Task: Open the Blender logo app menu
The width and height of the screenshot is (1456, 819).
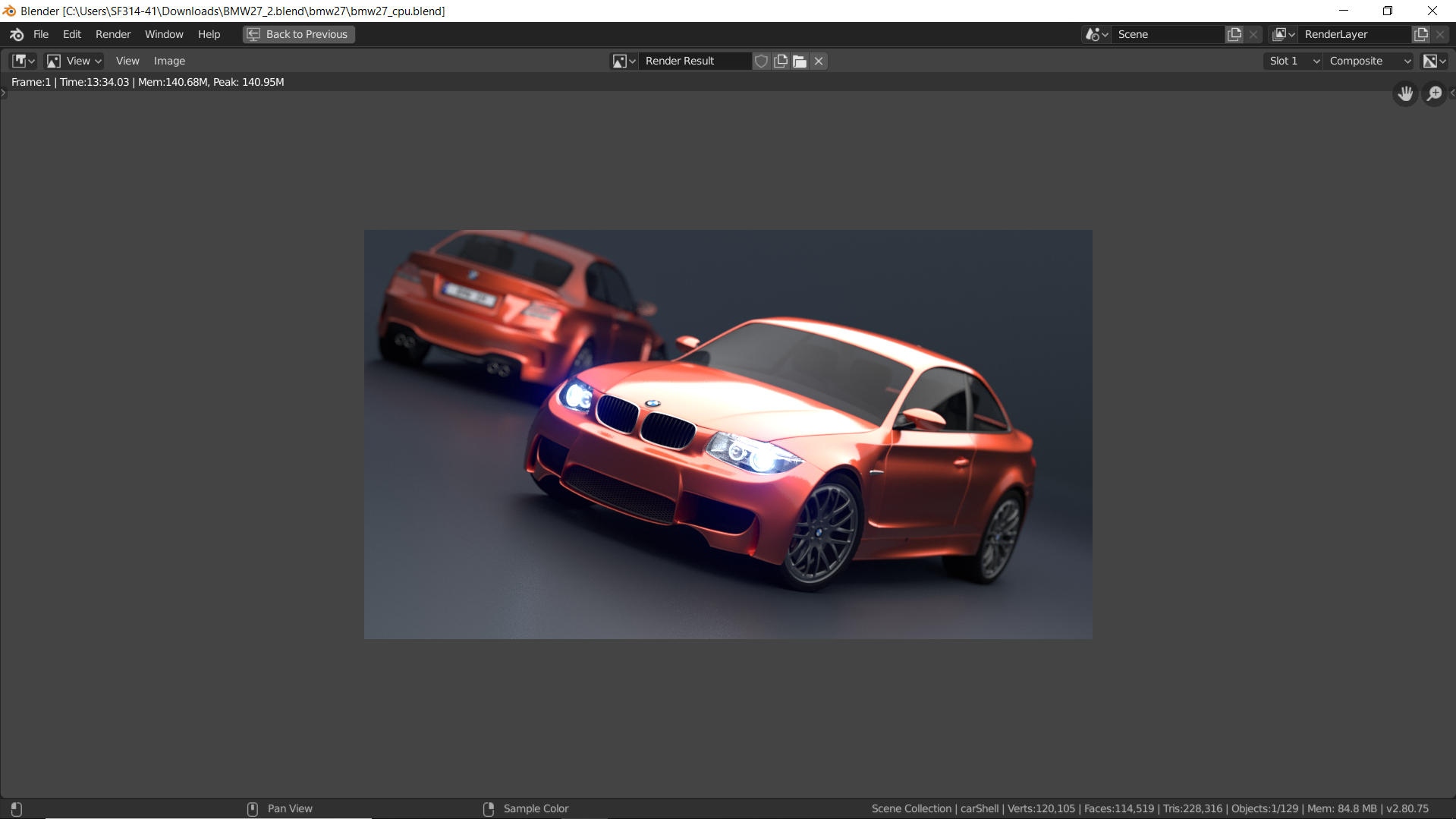Action: pyautogui.click(x=17, y=34)
